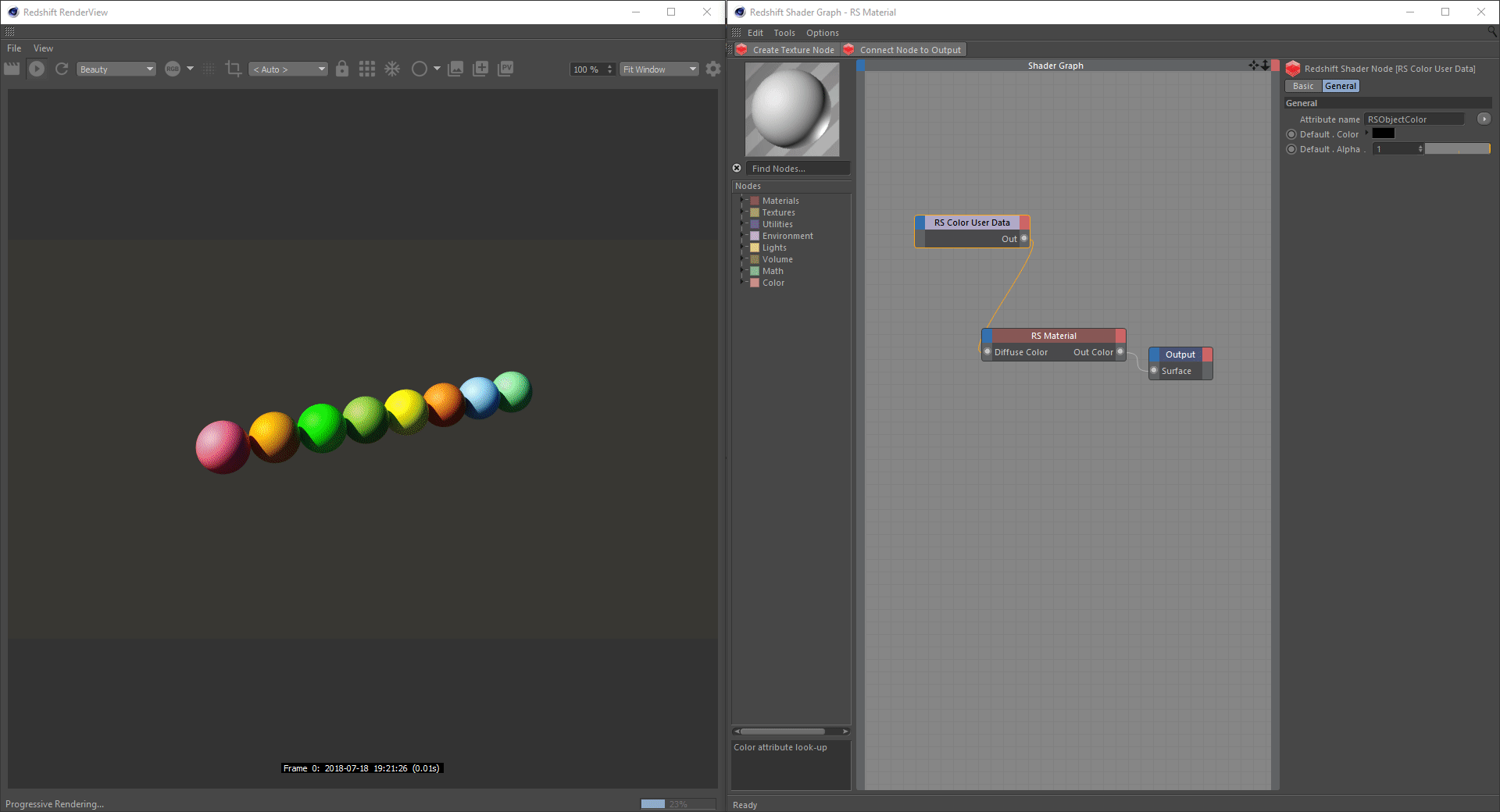Switch to the Basic tab

tap(1303, 86)
